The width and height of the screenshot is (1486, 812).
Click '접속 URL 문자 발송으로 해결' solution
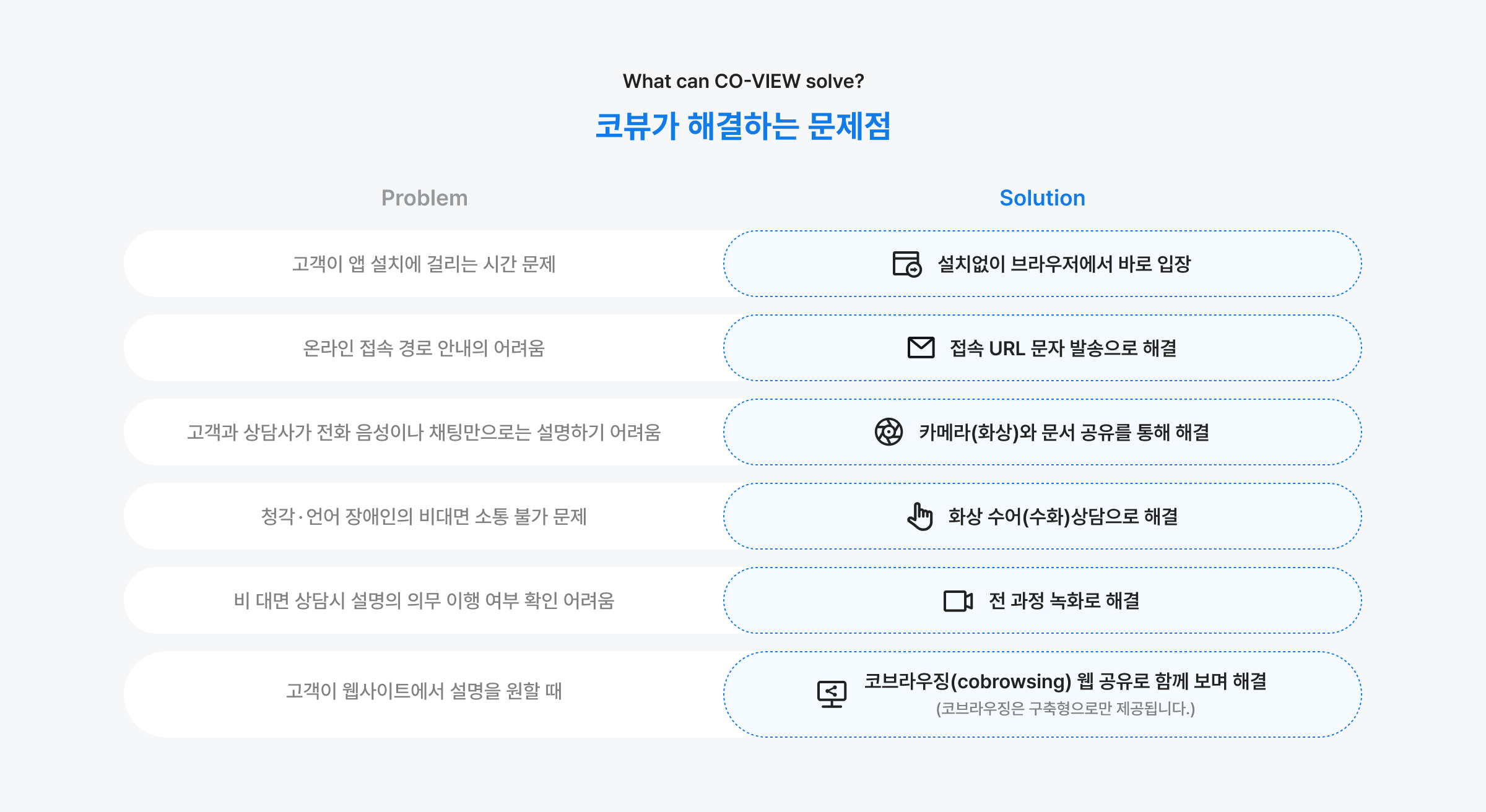click(x=1063, y=348)
